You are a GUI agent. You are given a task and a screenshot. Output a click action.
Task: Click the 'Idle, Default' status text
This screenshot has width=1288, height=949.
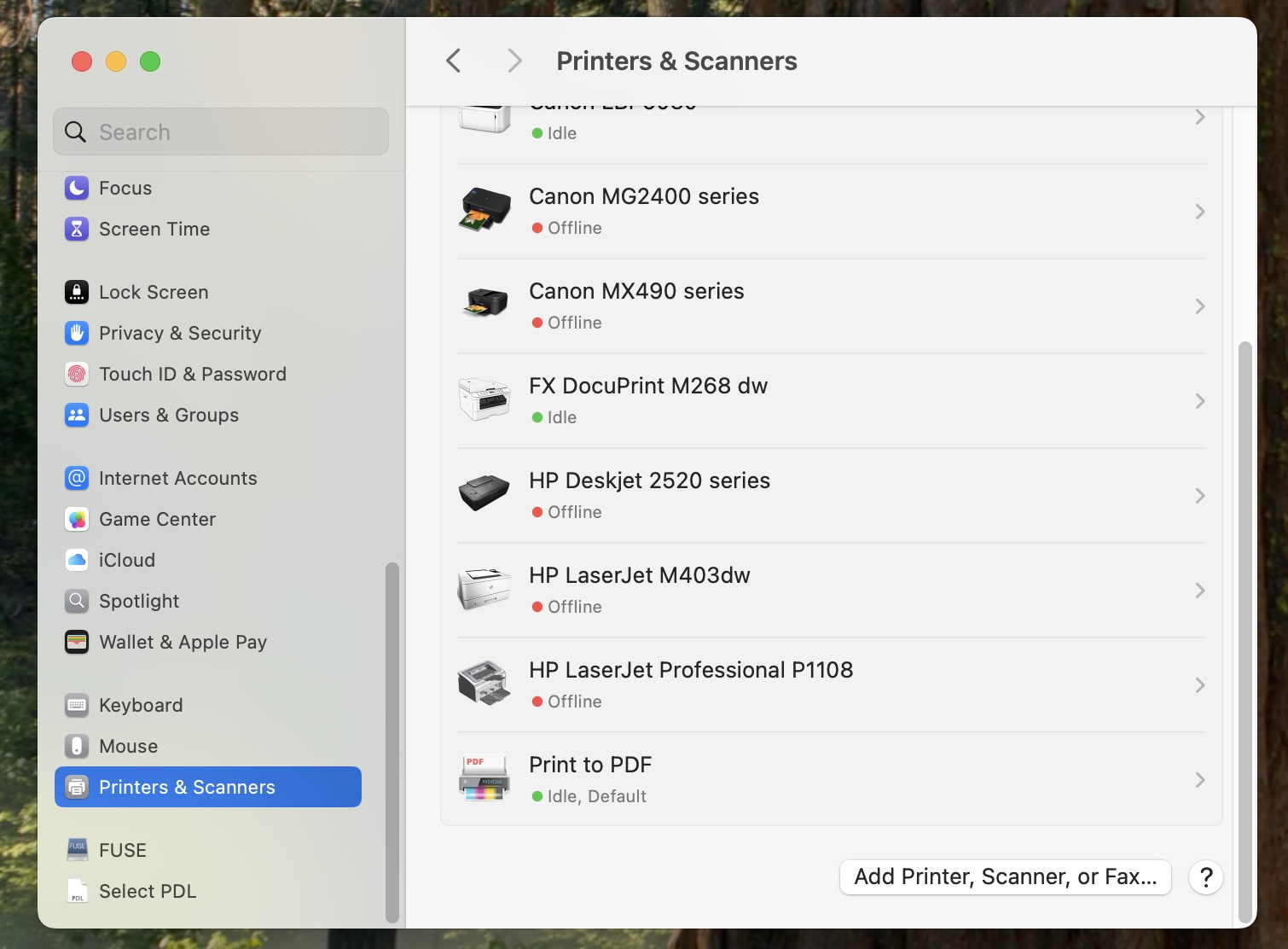click(597, 796)
